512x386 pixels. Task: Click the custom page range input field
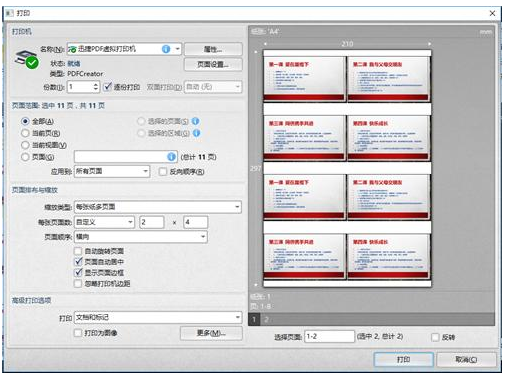click(x=125, y=157)
